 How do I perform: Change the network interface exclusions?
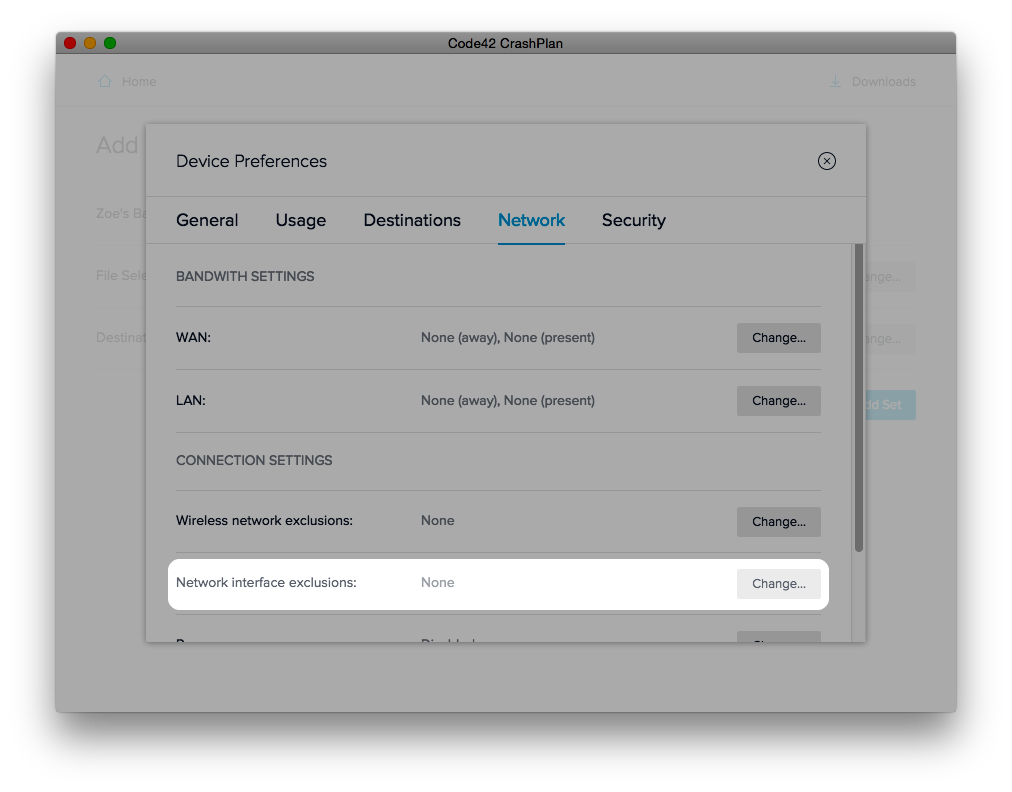[x=778, y=583]
